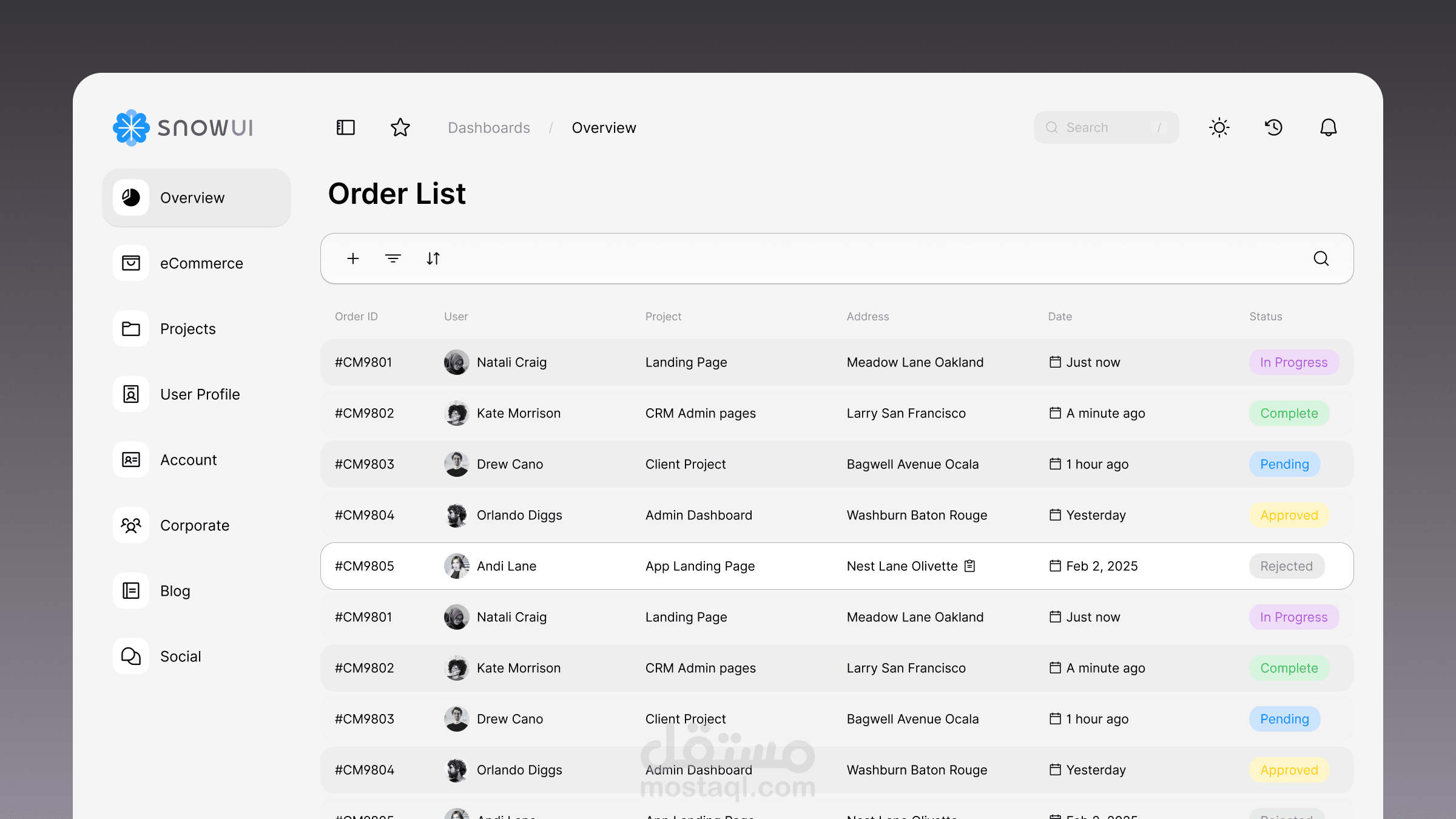This screenshot has height=819, width=1456.
Task: Open the filter lines icon in order toolbar
Action: click(x=393, y=258)
